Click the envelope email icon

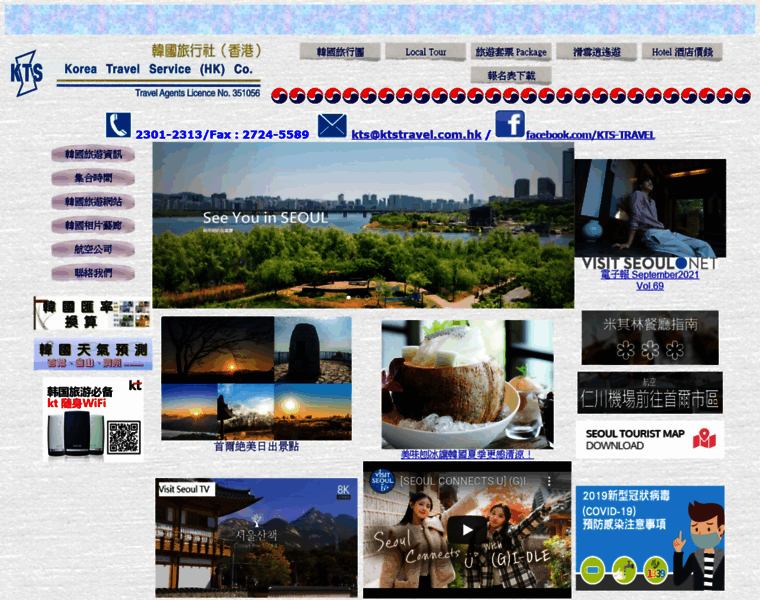tap(332, 126)
